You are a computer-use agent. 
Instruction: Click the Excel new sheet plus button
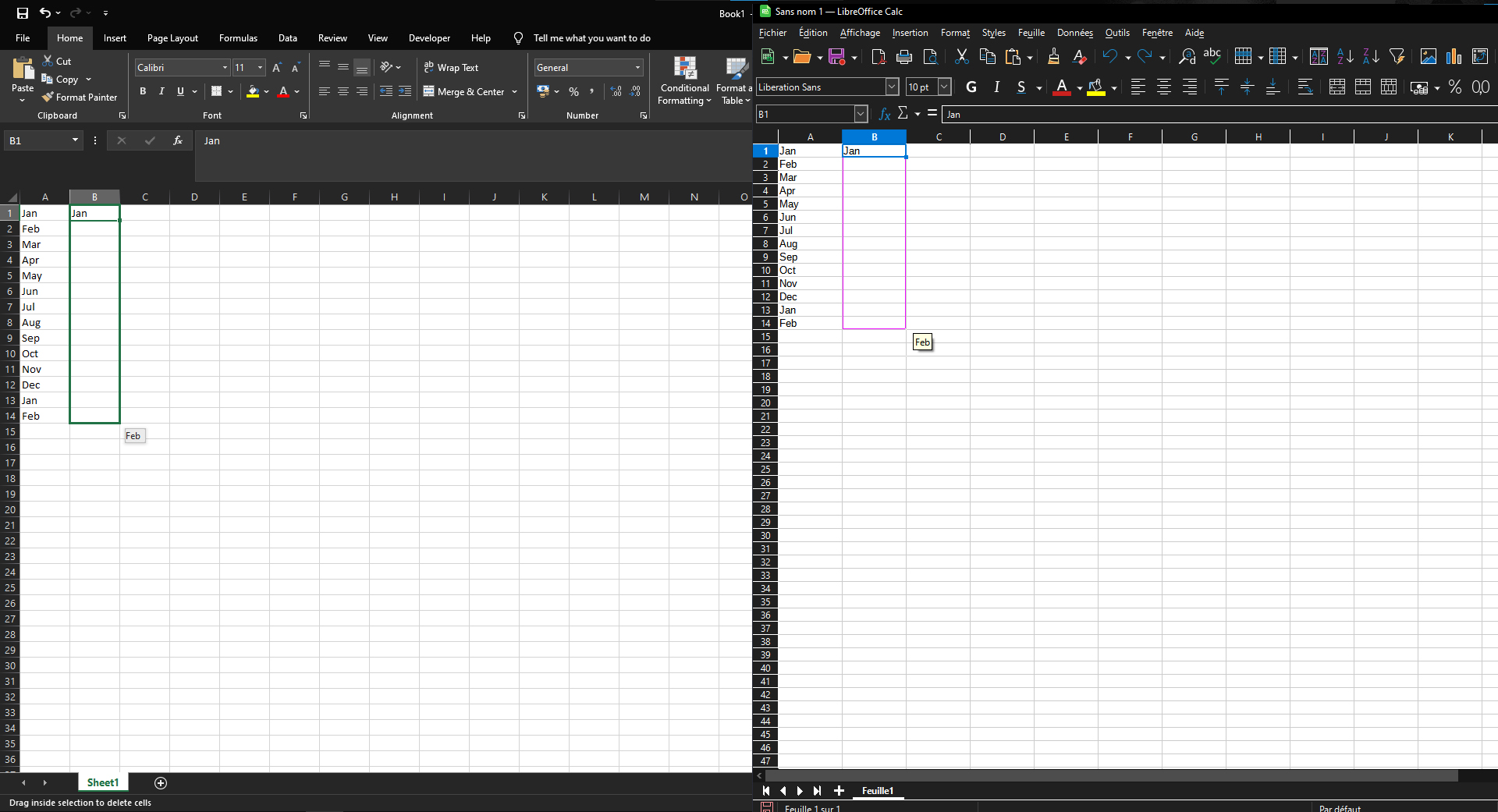coord(161,782)
